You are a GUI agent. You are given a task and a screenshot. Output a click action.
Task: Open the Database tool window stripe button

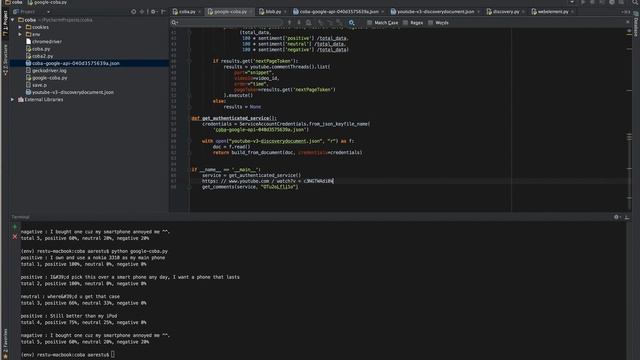tap(636, 24)
